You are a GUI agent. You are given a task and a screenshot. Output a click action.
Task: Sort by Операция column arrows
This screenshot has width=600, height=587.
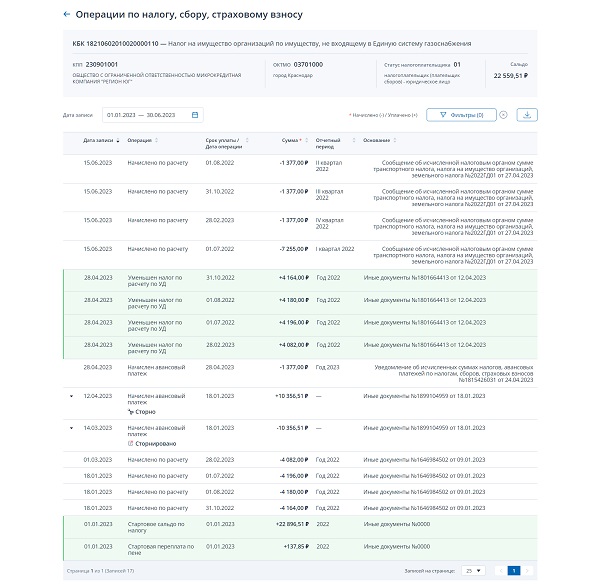(156, 141)
